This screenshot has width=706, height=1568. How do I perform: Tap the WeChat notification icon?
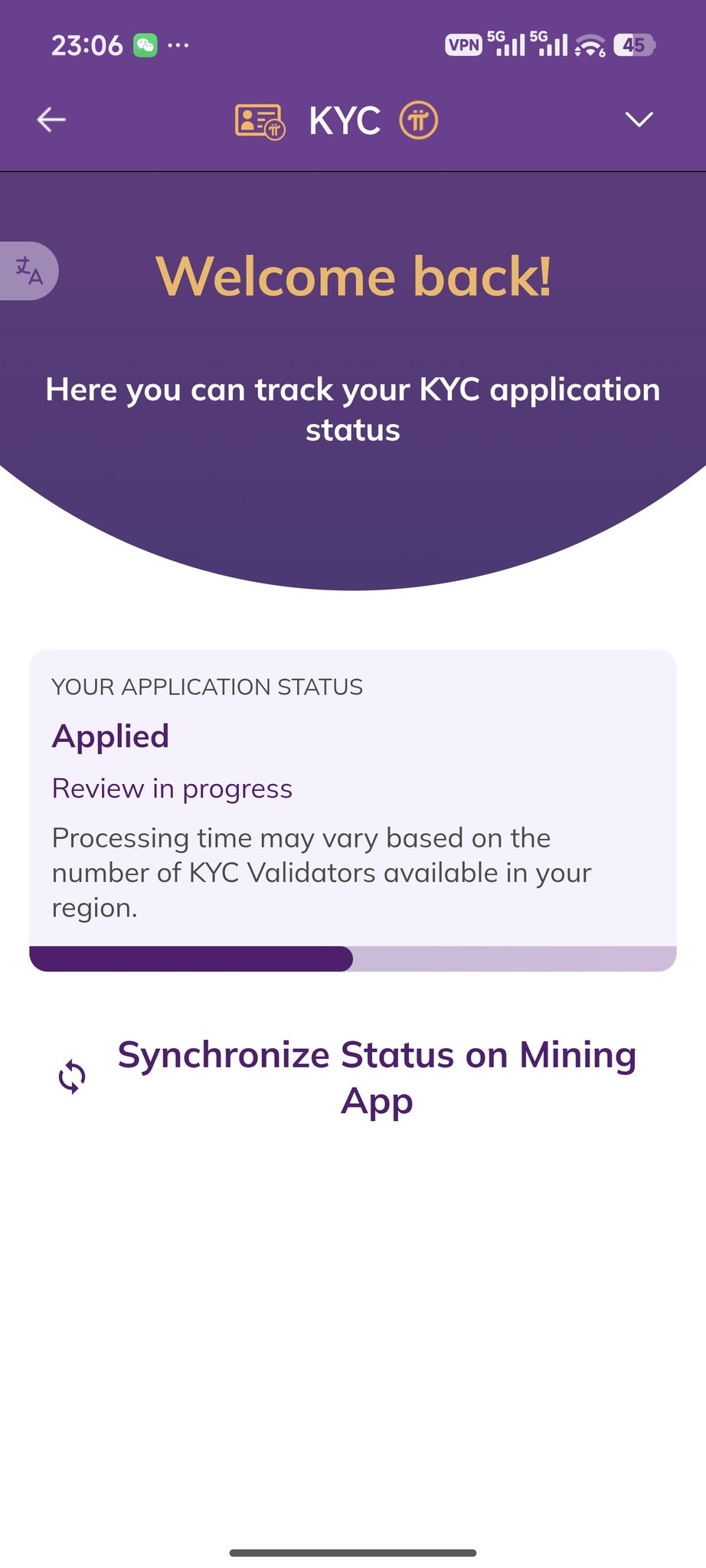[145, 46]
